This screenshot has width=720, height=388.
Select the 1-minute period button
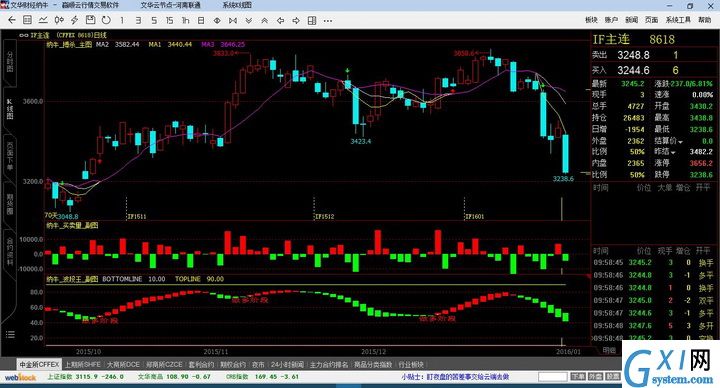[x=122, y=20]
